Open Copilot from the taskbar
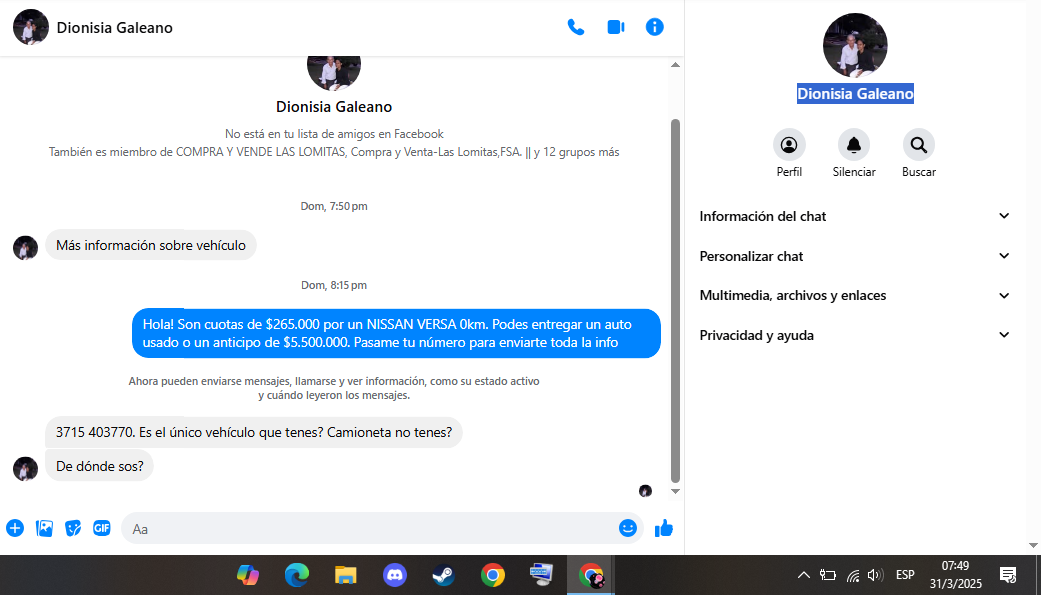Image resolution: width=1041 pixels, height=595 pixels. (248, 575)
